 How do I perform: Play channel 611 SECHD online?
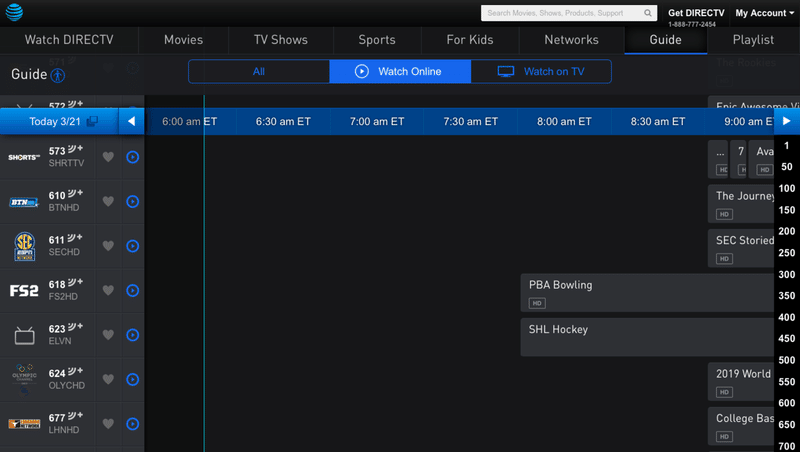[x=133, y=246]
